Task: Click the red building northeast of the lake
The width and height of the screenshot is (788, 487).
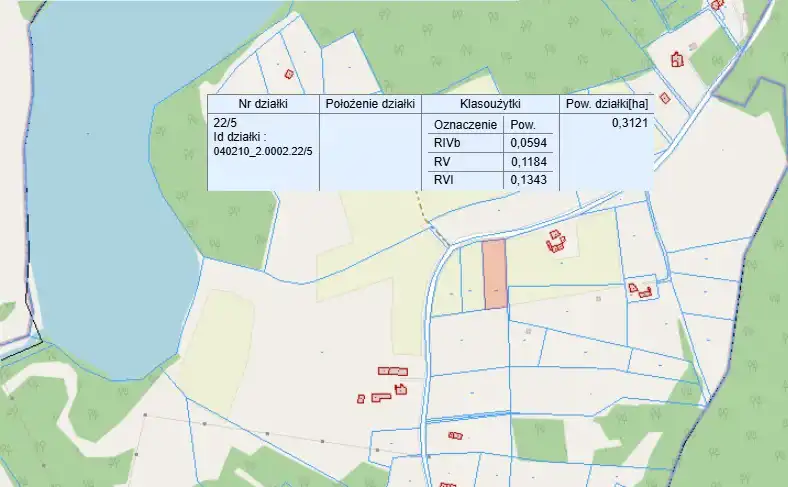Action: pos(289,73)
